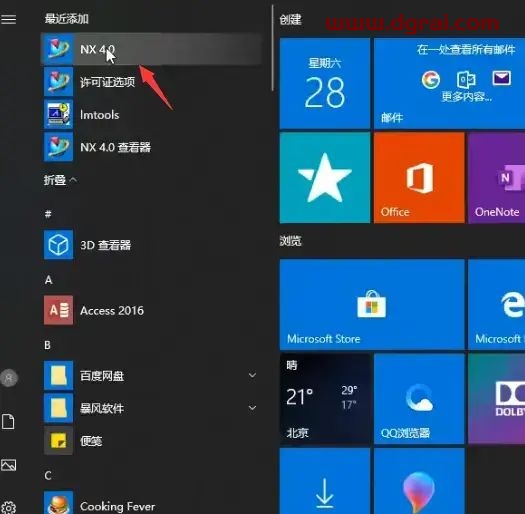Open the 邮件 mail tile
The width and height of the screenshot is (525, 514).
(x=449, y=83)
